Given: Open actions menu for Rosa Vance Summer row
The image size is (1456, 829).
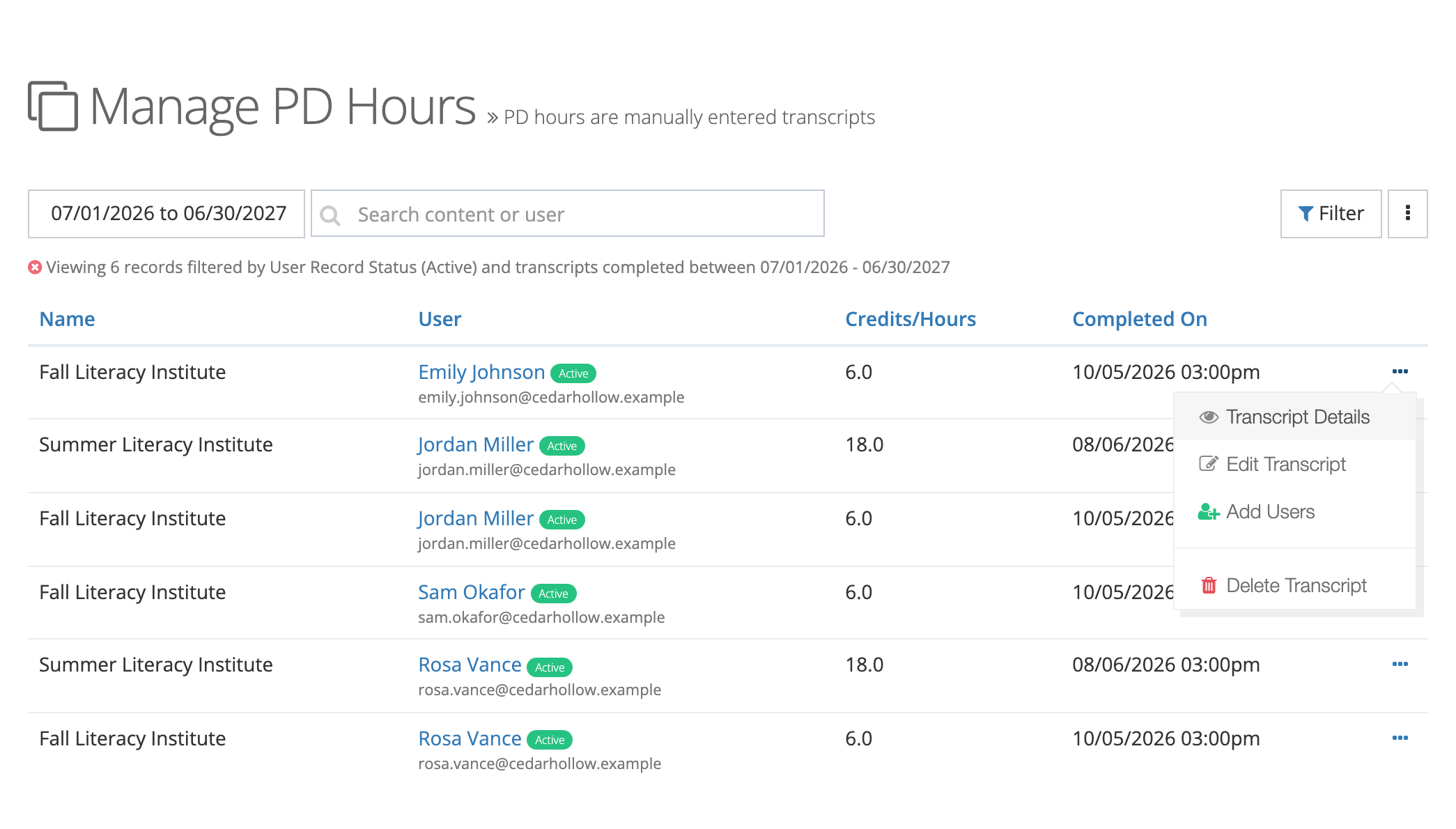Looking at the screenshot, I should pyautogui.click(x=1400, y=664).
